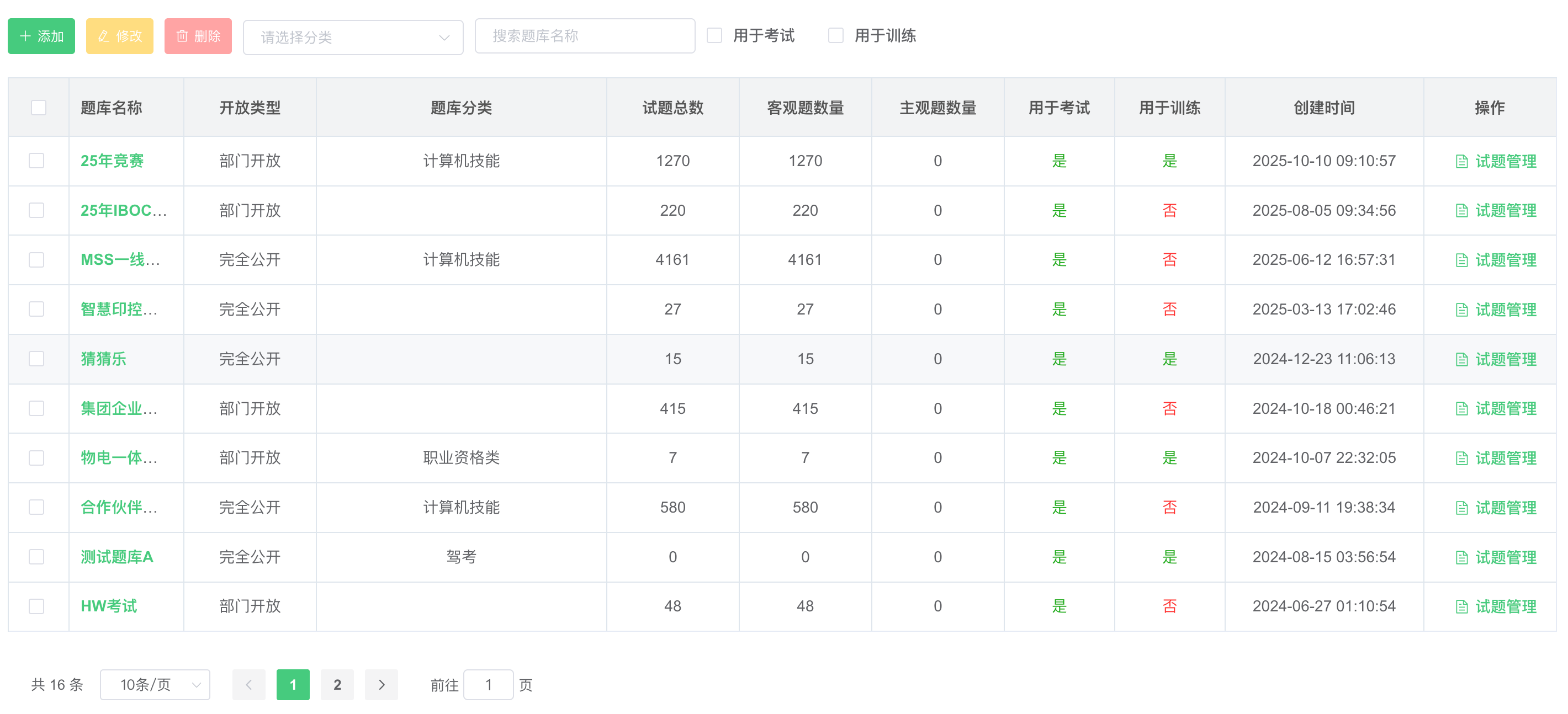Screen dimensions: 1568x714
Task: Open the 25年IBOC question bank link
Action: pos(124,210)
